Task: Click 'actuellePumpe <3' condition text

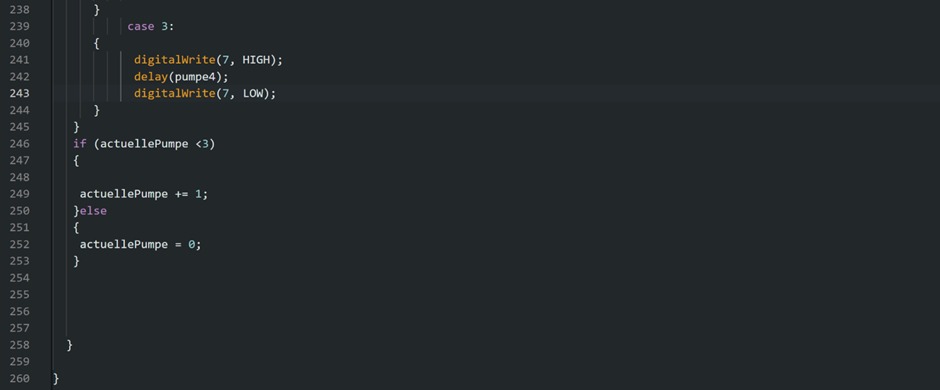Action: click(x=155, y=144)
